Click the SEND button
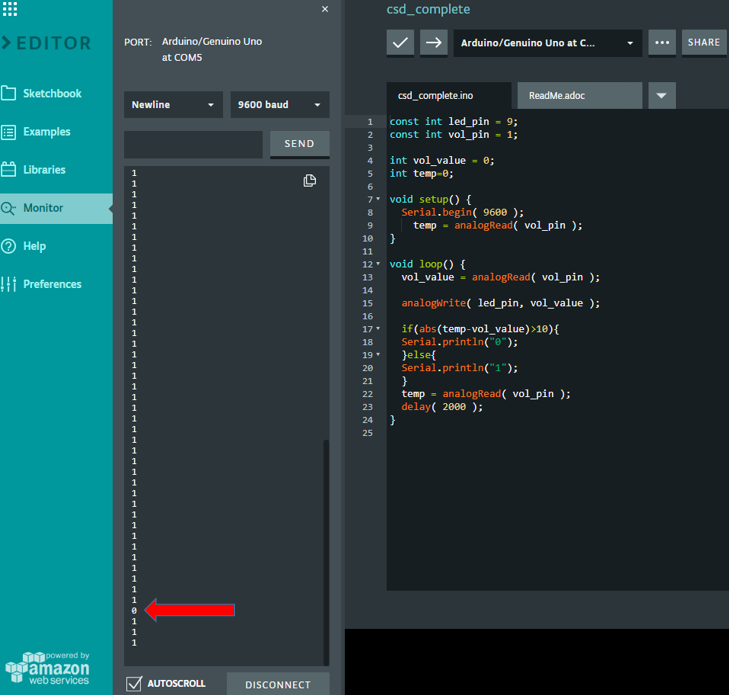This screenshot has height=695, width=729. [x=299, y=144]
